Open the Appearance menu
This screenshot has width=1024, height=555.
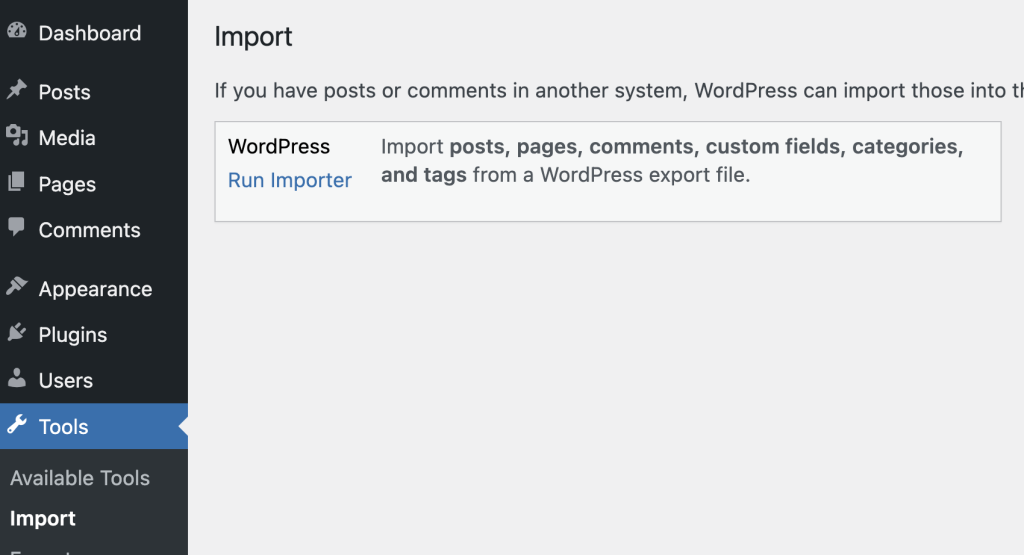point(95,289)
